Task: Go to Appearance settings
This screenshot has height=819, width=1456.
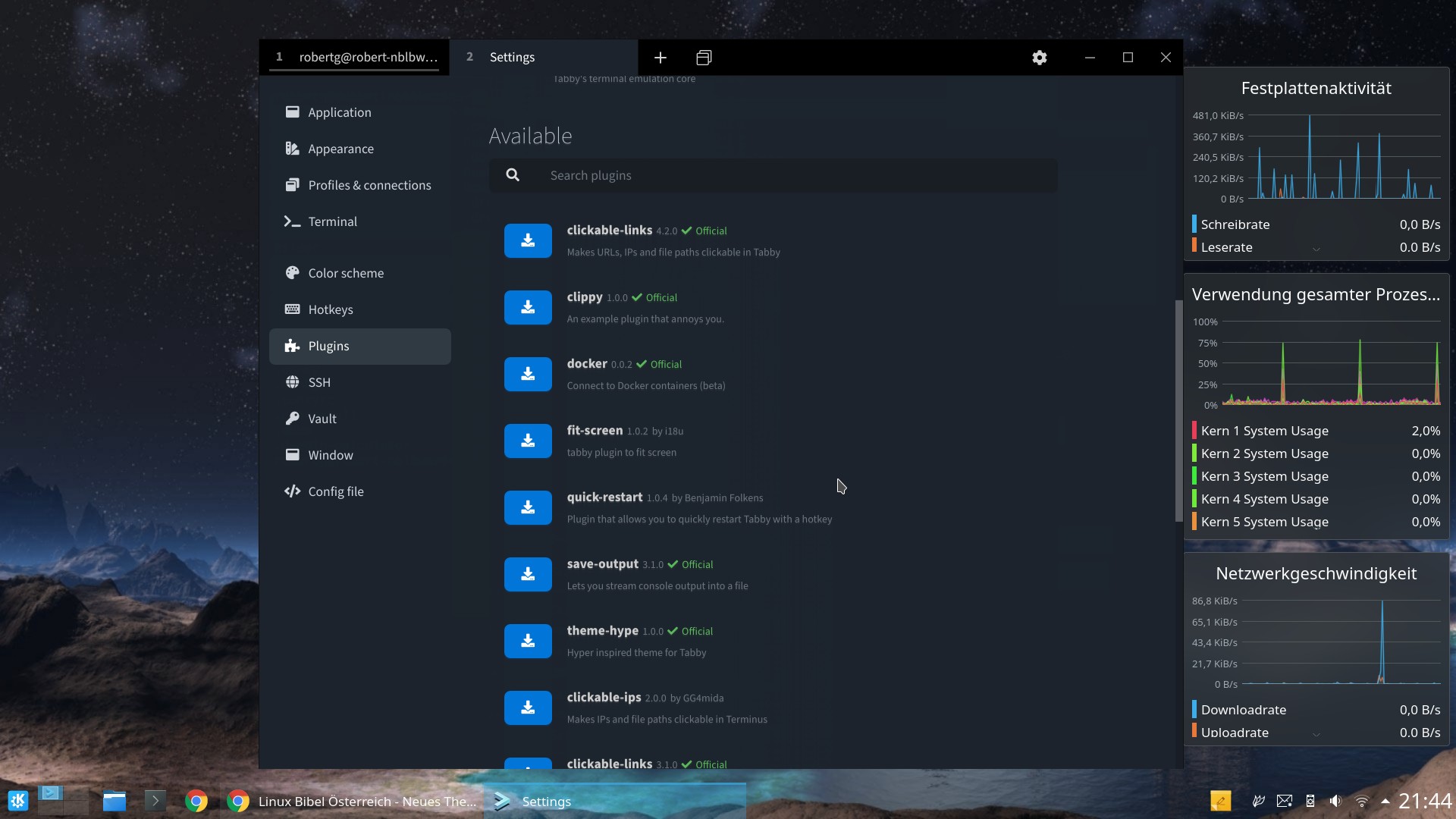Action: pyautogui.click(x=360, y=149)
